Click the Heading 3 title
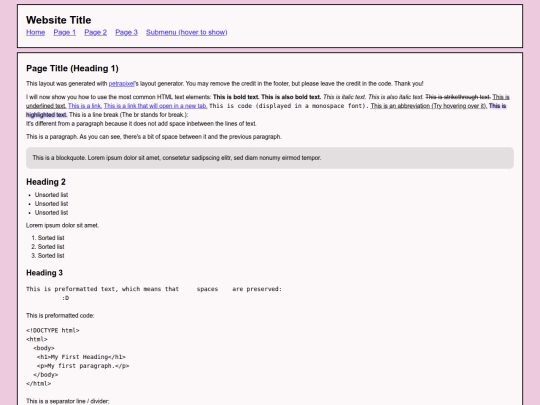This screenshot has height=405, width=540. pos(44,273)
